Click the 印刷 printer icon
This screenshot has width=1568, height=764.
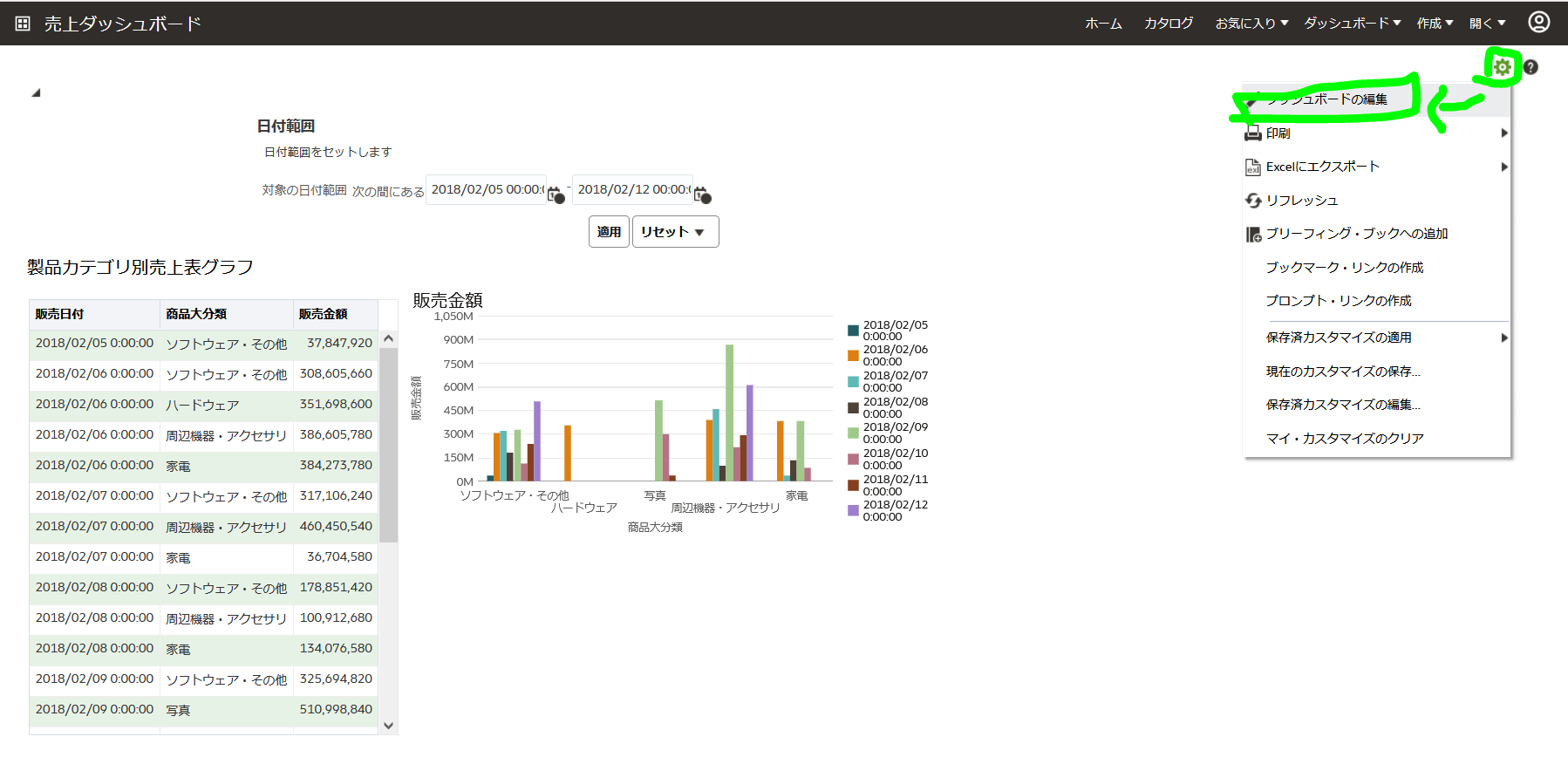coord(1253,133)
